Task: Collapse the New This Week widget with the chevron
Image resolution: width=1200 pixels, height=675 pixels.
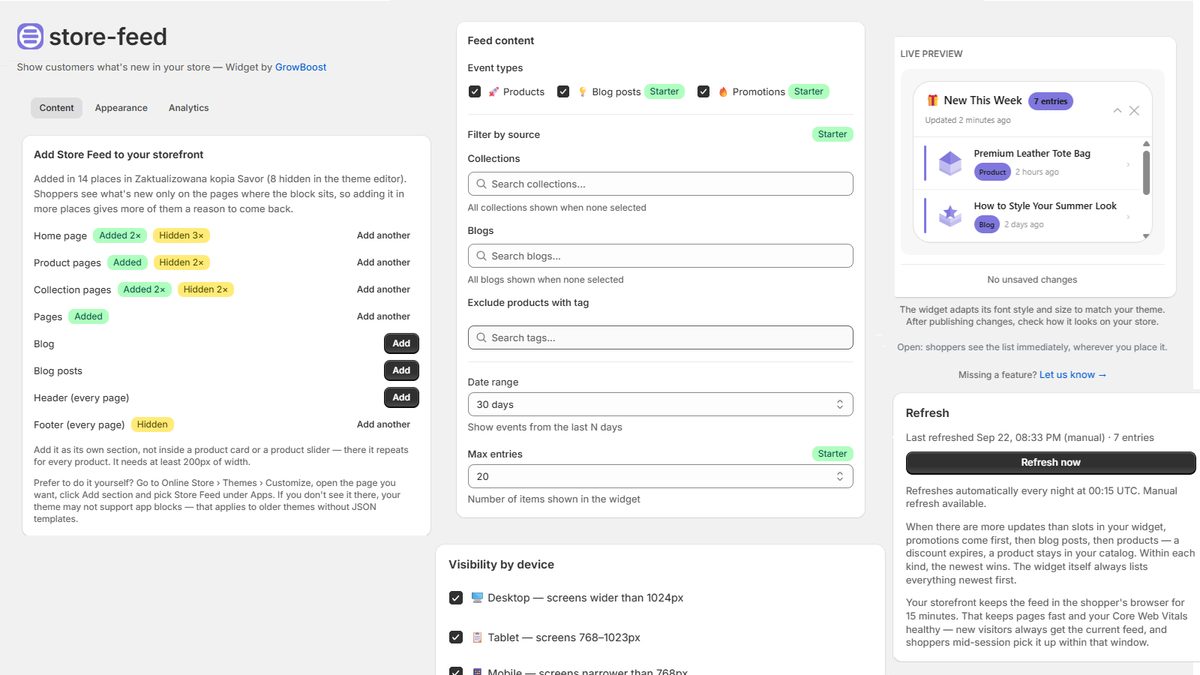Action: click(1117, 110)
